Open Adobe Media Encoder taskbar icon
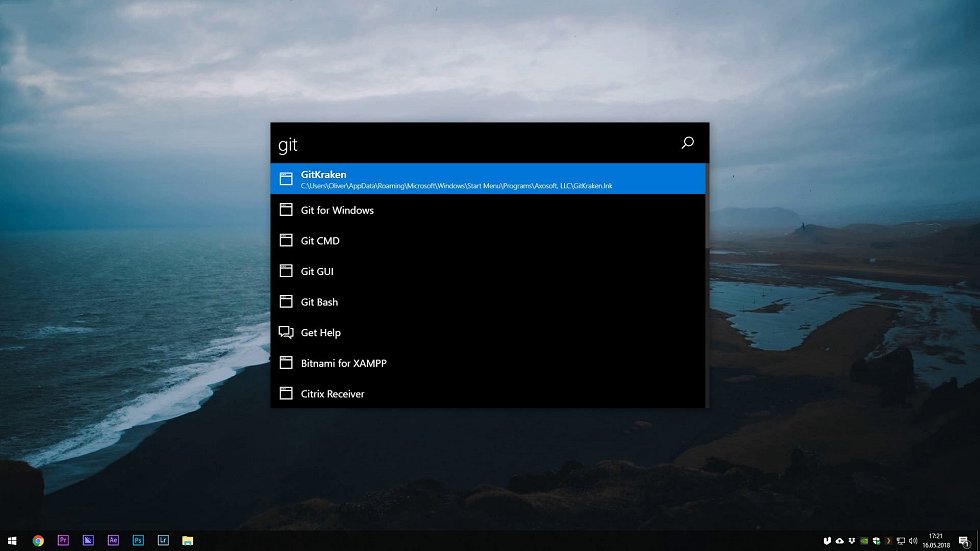 point(88,540)
